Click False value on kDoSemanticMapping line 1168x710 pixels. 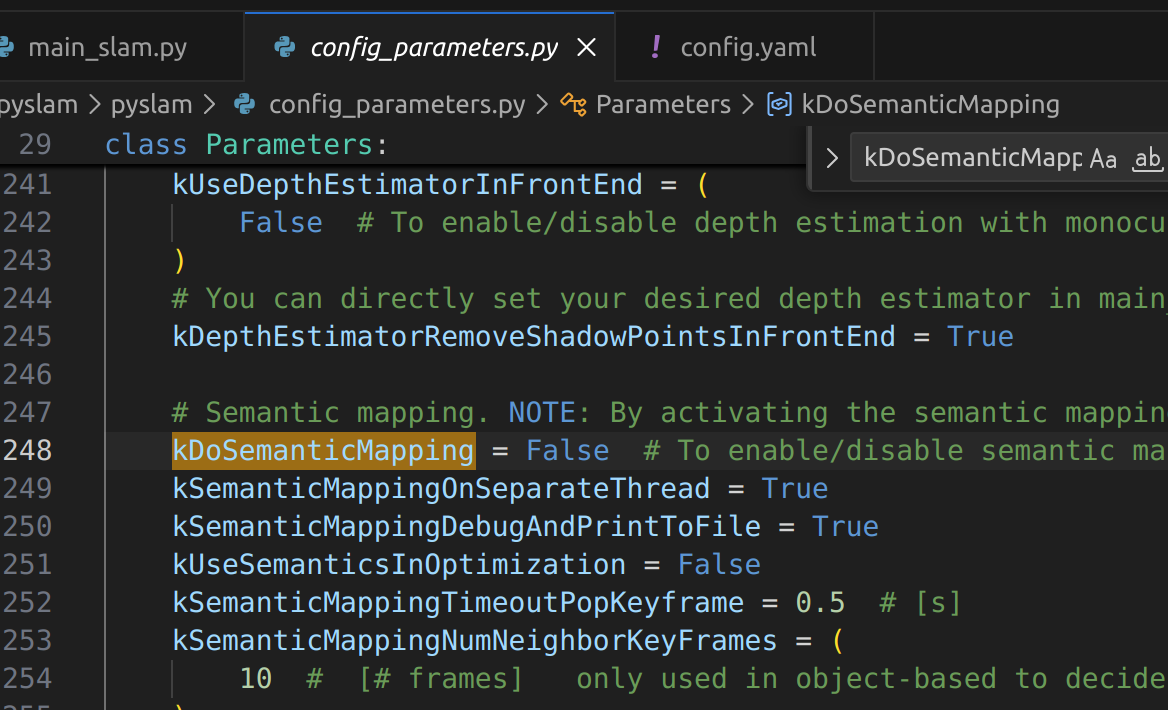pyautogui.click(x=568, y=451)
